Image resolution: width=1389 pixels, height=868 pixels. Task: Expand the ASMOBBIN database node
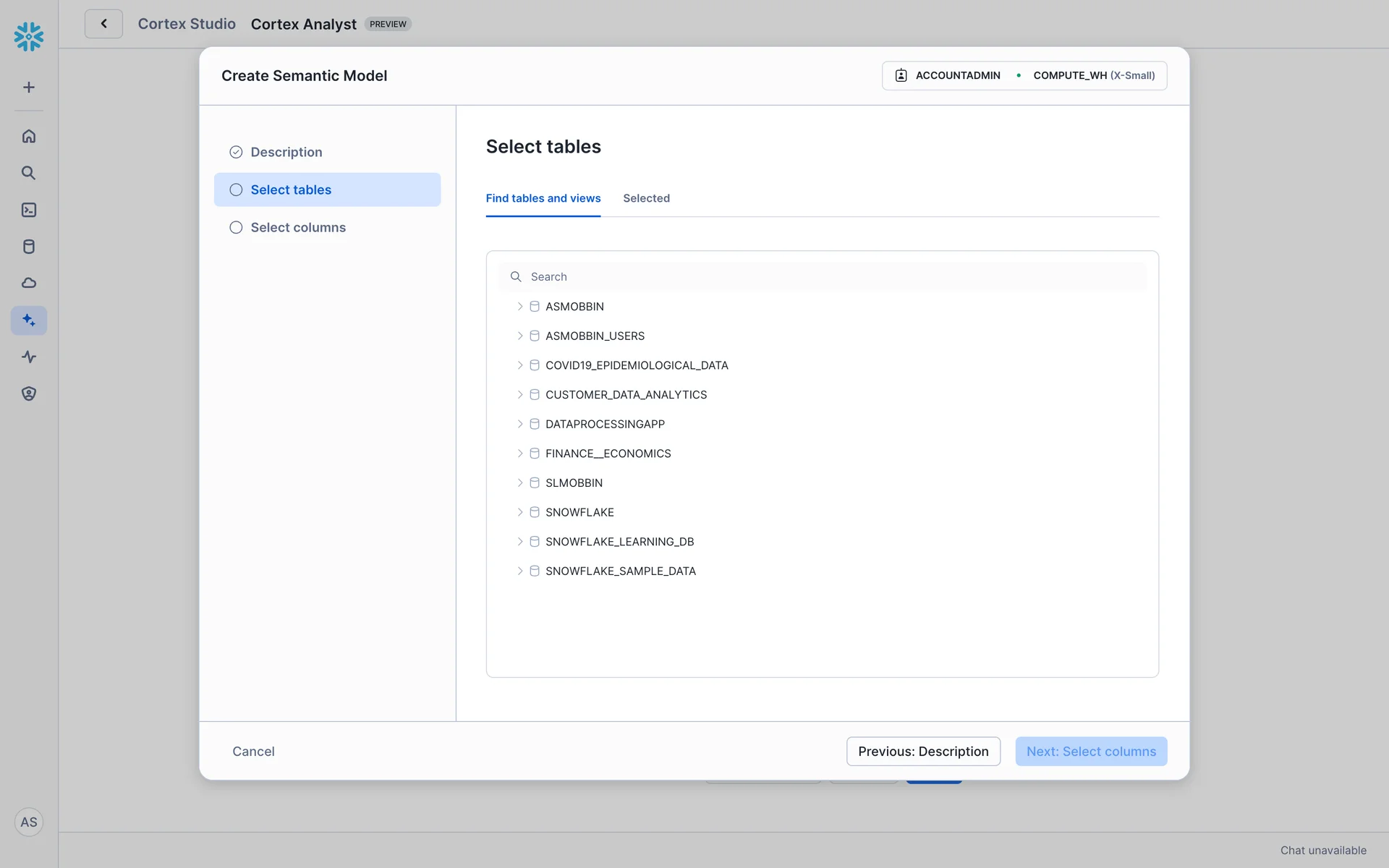pyautogui.click(x=519, y=307)
